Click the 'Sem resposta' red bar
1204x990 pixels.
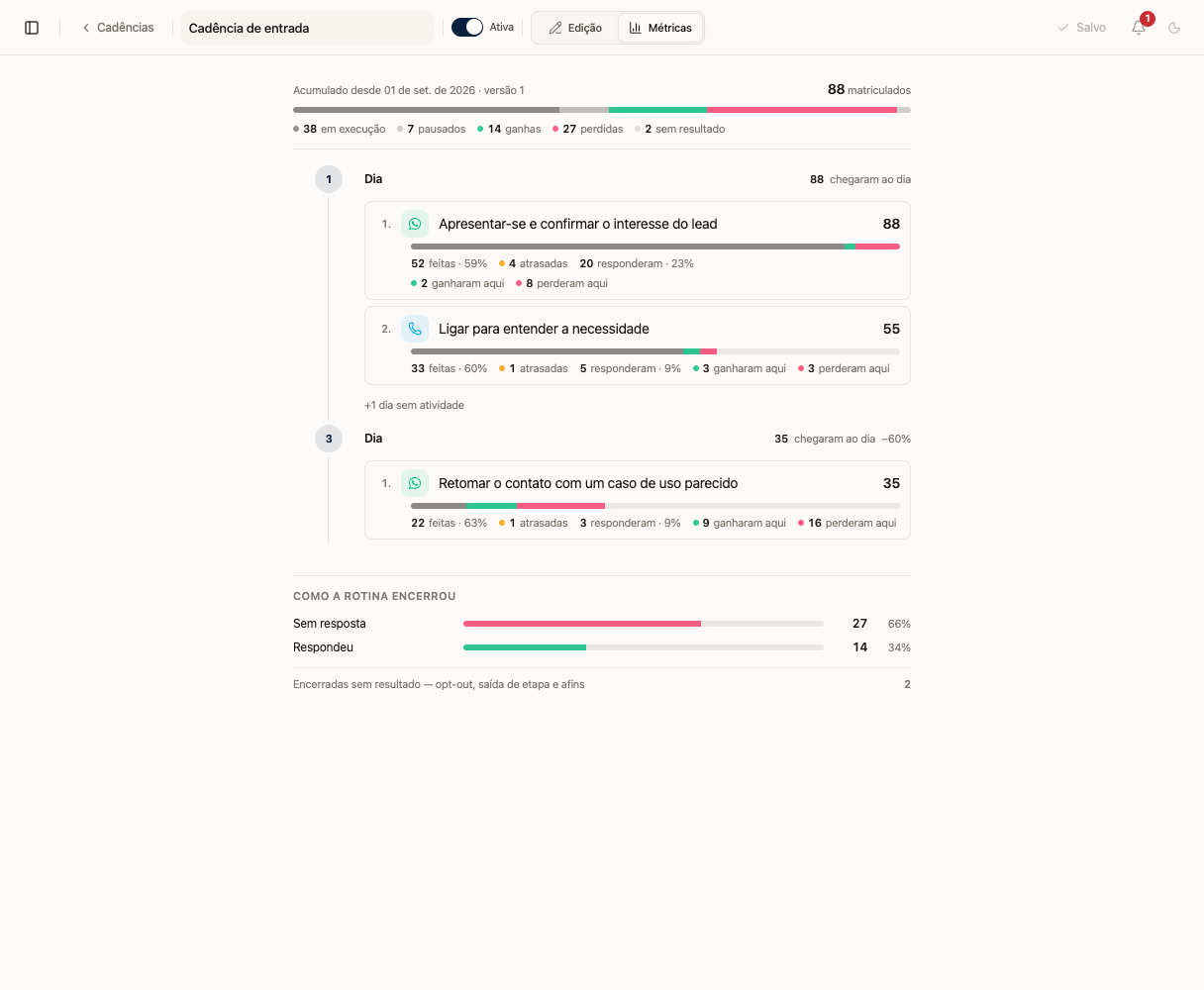click(582, 624)
